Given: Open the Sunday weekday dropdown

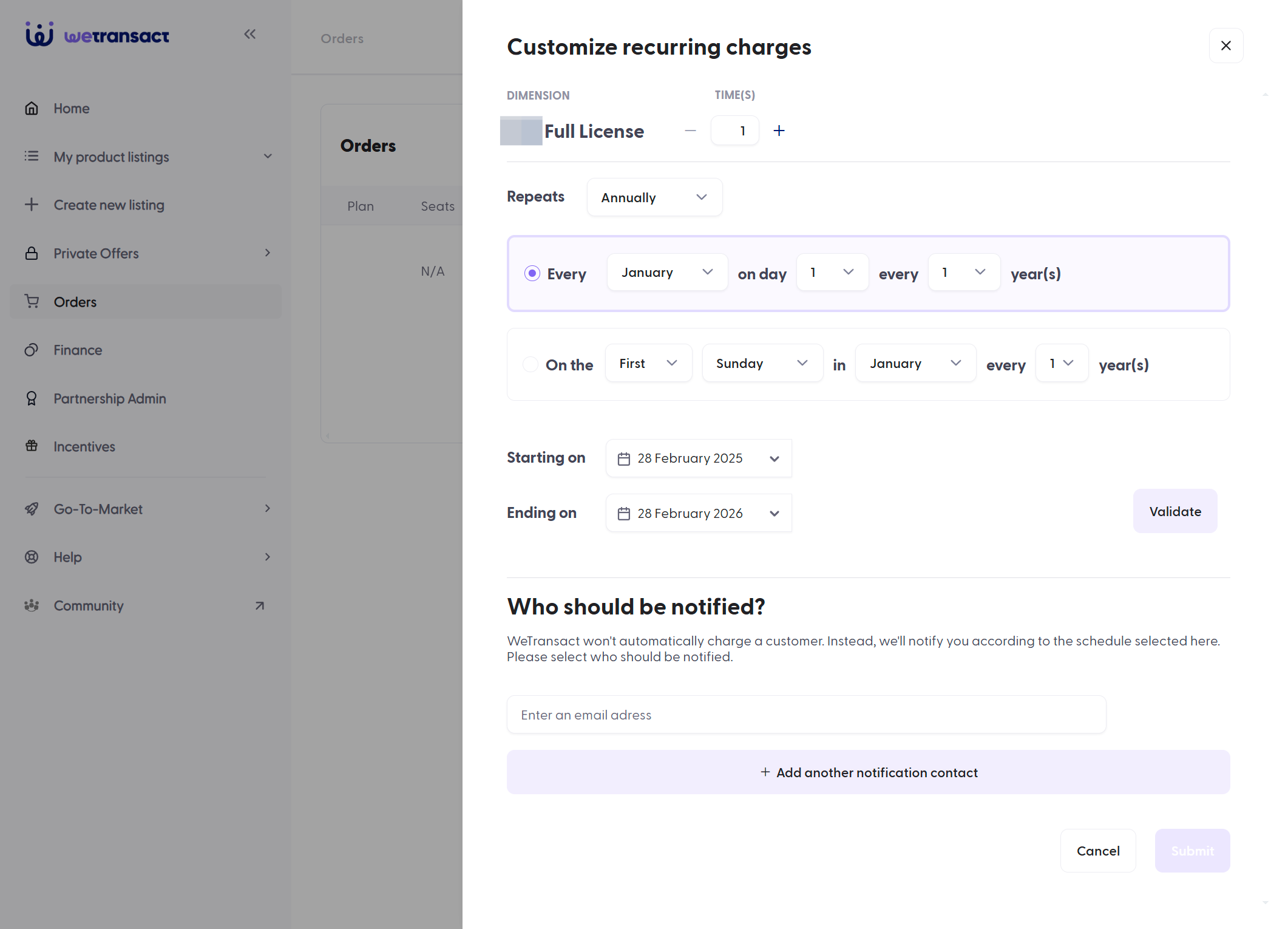Looking at the screenshot, I should click(x=762, y=363).
